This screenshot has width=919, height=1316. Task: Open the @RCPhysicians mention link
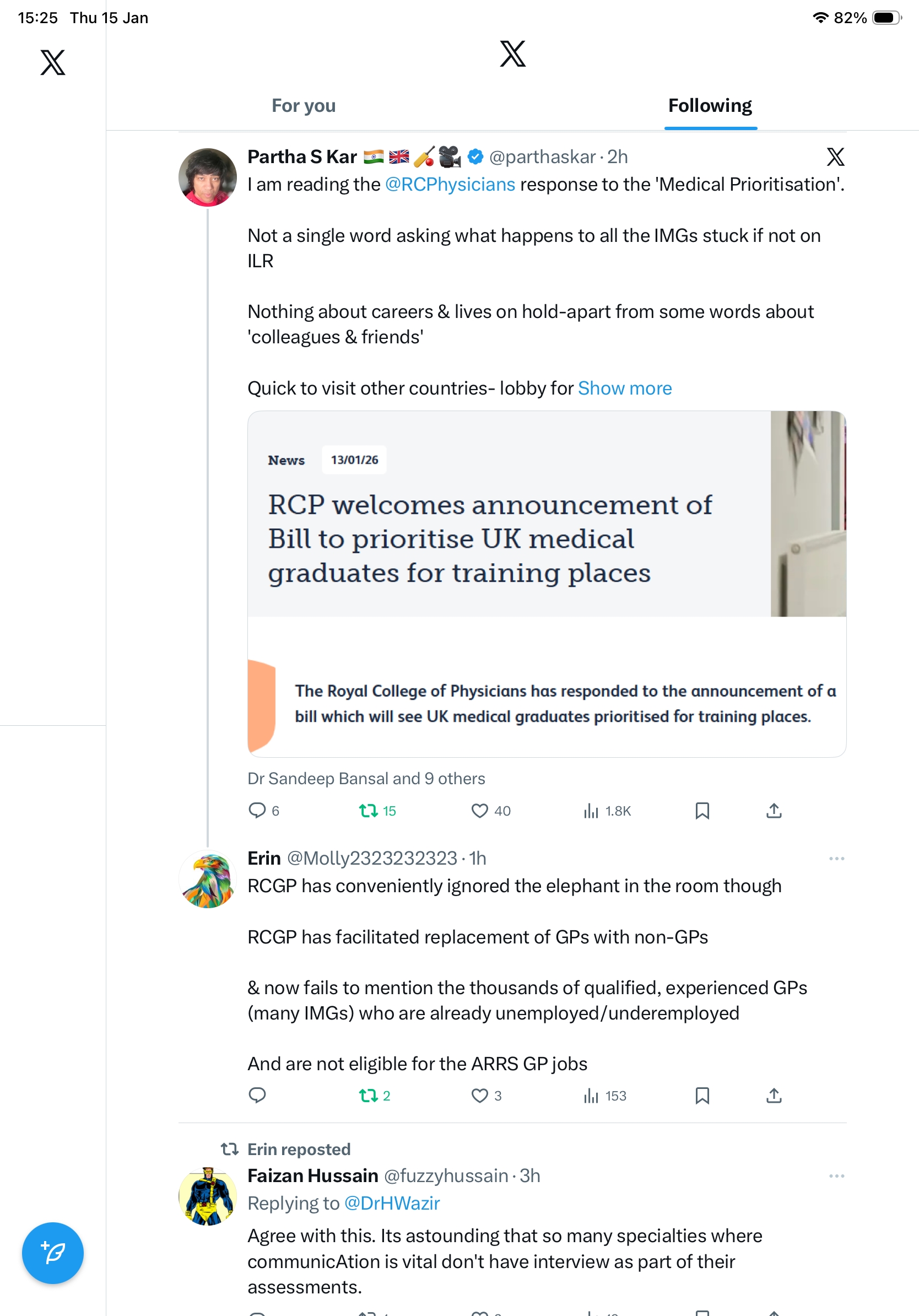click(450, 185)
